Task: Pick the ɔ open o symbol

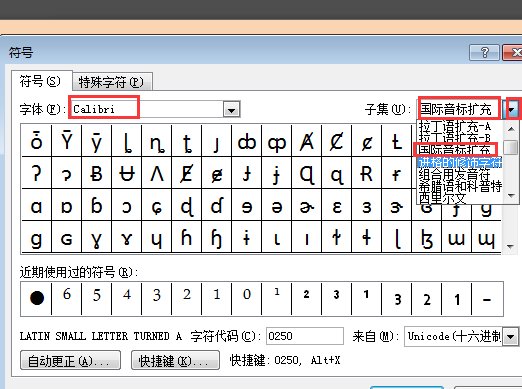Action: click(x=127, y=205)
